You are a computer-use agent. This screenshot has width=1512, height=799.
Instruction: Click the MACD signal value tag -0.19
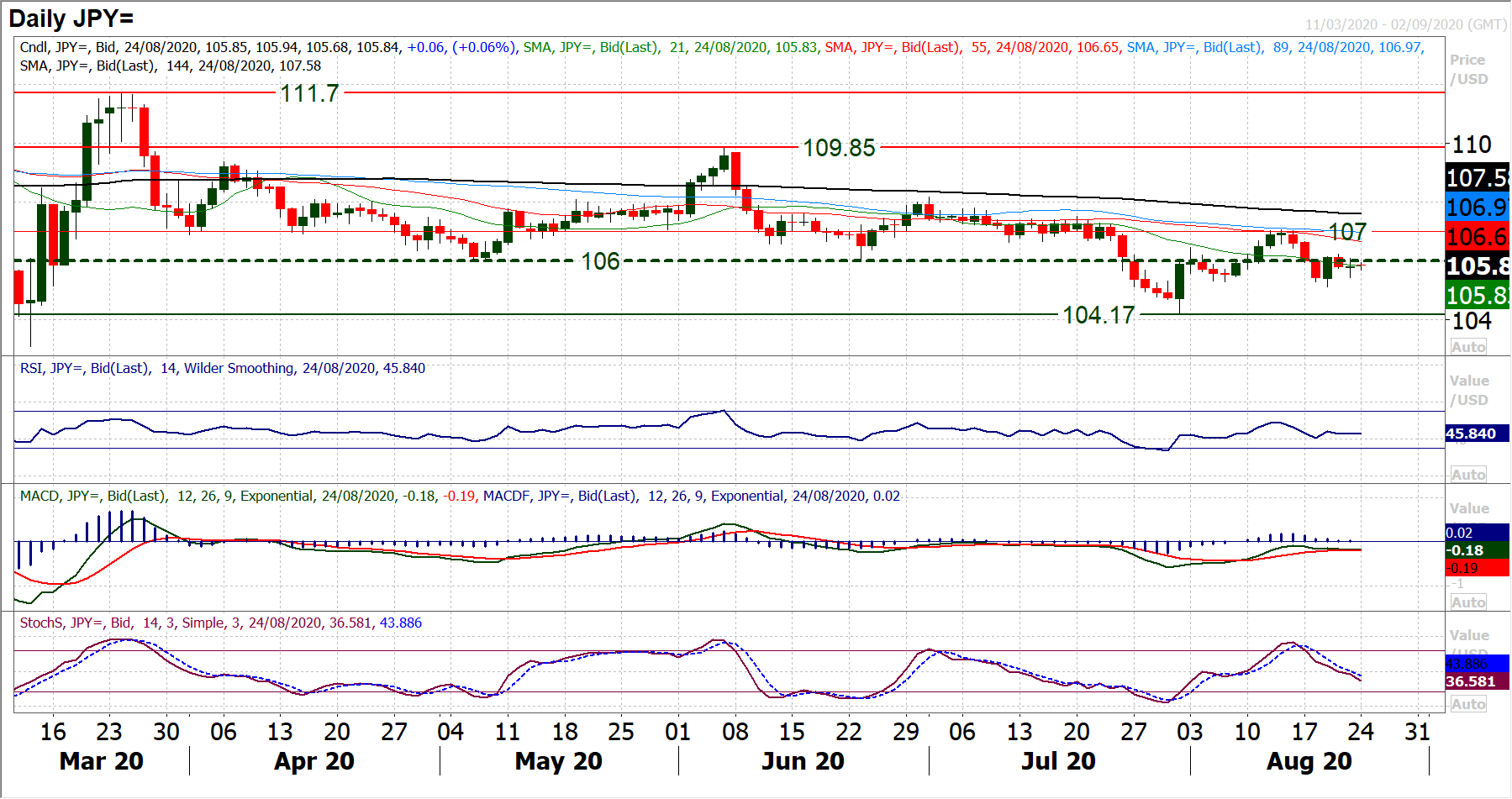coord(1478,568)
